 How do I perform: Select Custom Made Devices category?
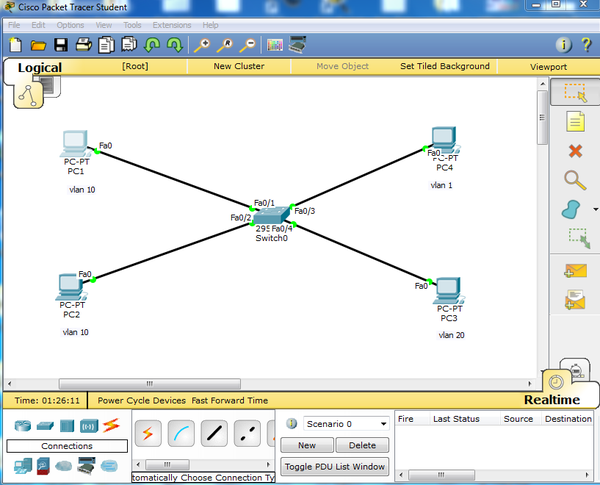[86, 465]
